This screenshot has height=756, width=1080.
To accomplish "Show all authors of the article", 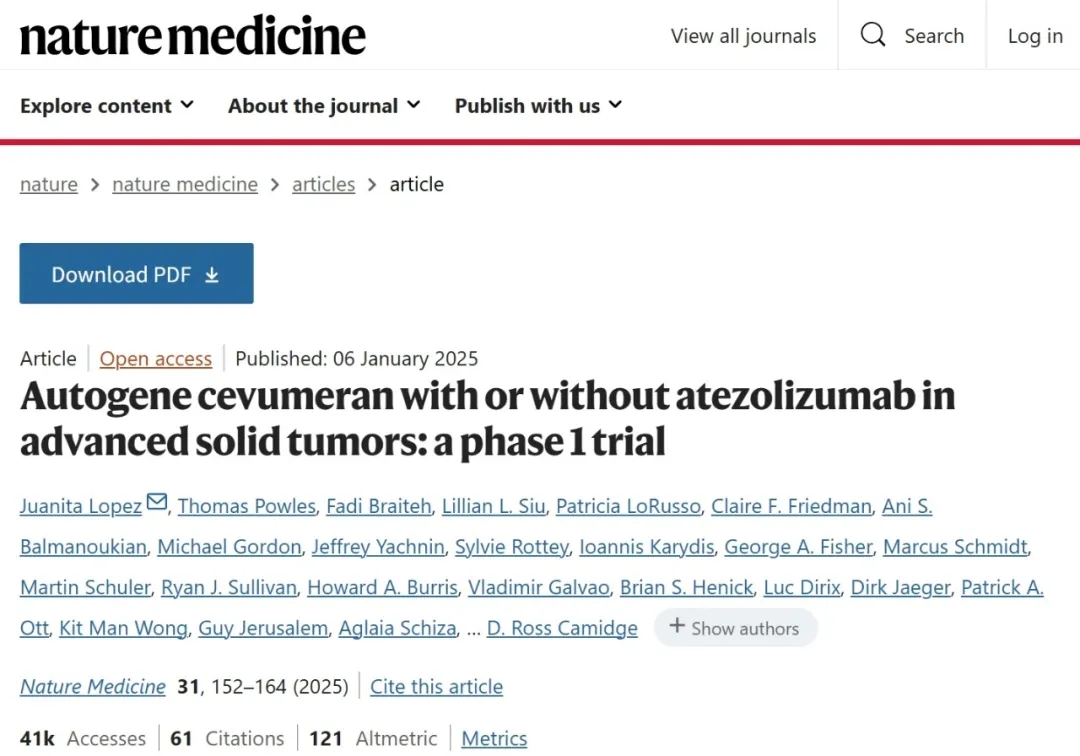I will pos(735,628).
